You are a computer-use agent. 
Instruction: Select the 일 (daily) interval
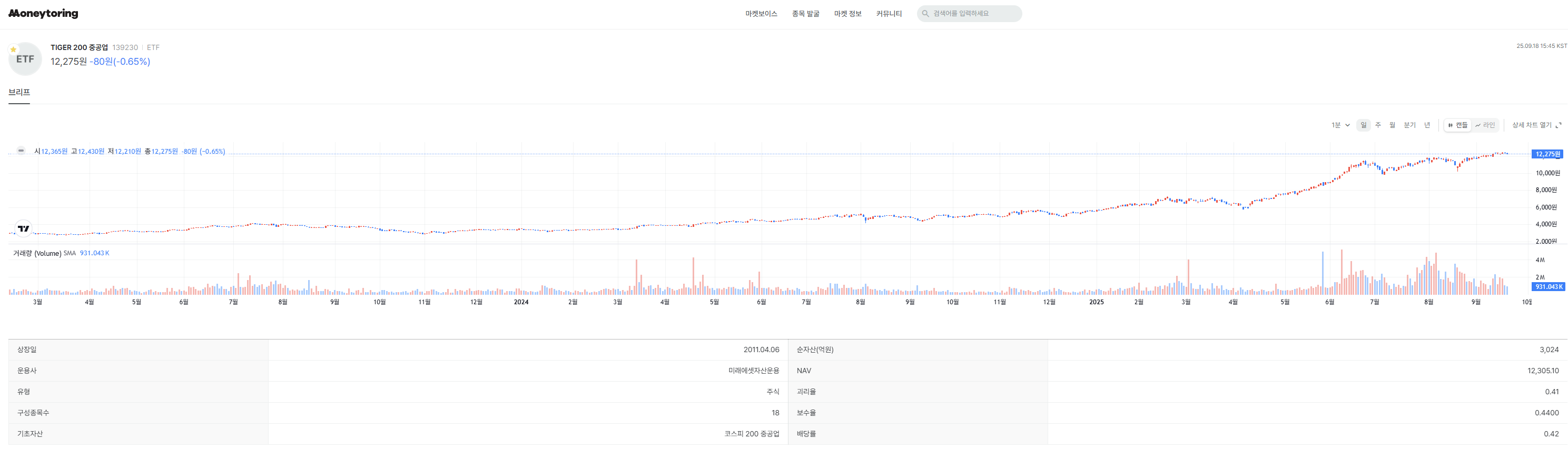(1364, 125)
